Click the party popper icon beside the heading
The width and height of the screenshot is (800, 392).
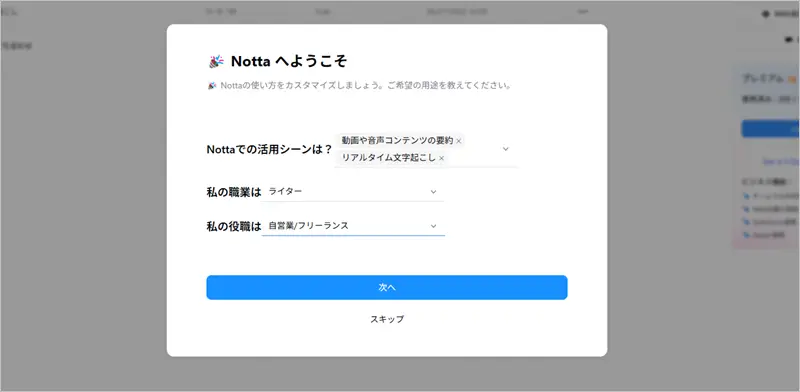click(216, 62)
